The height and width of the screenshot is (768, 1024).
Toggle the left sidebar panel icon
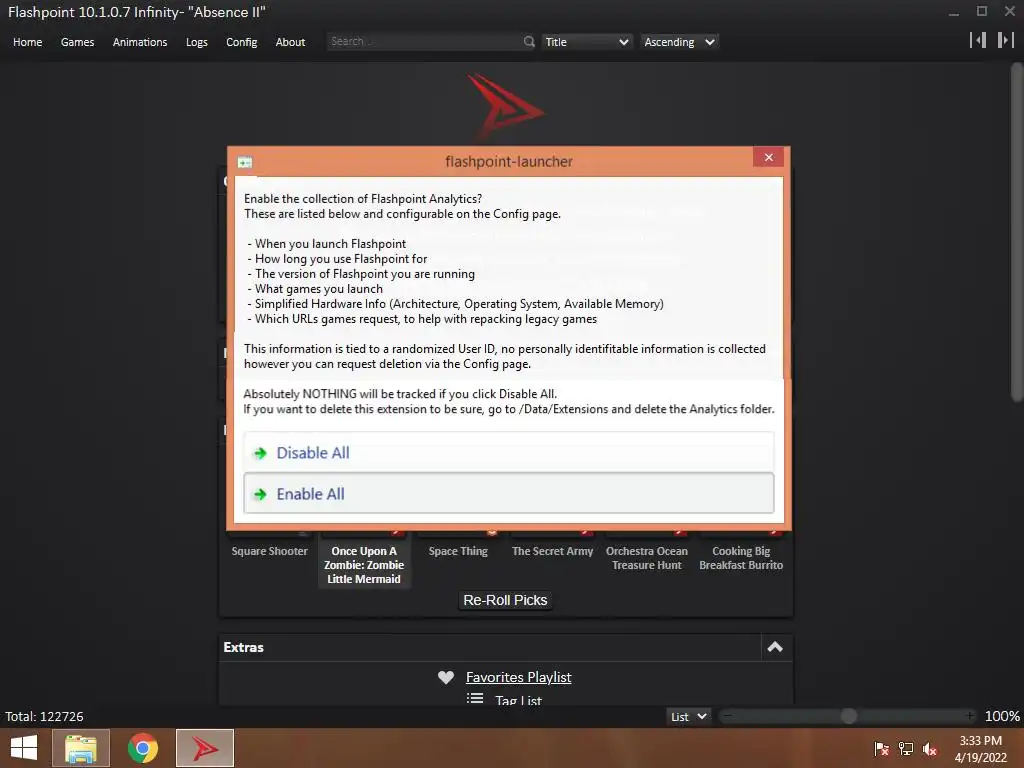point(978,40)
